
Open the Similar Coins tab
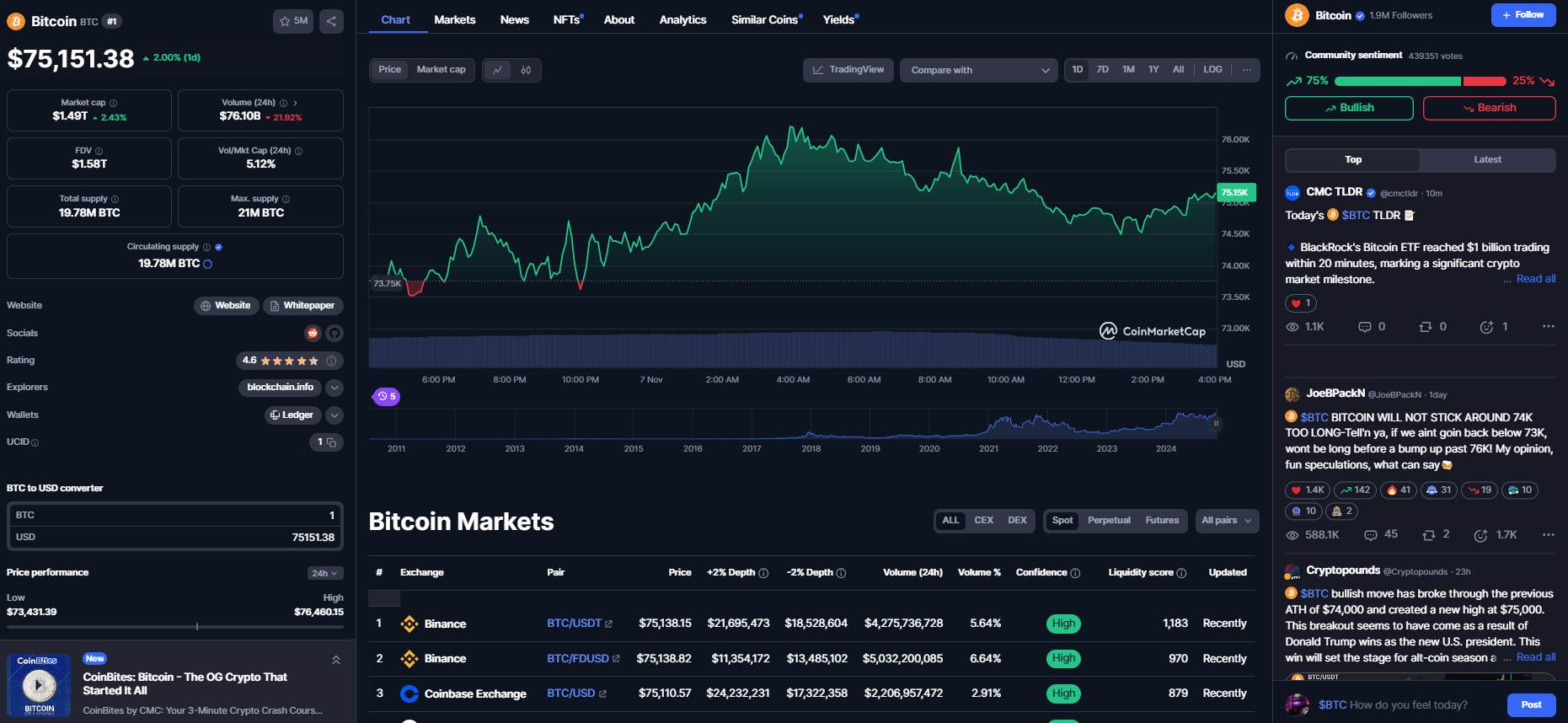[x=766, y=19]
